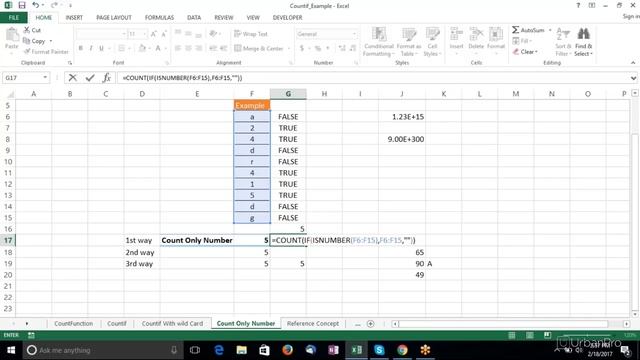Click the Example header cell
This screenshot has height=360, width=640.
tap(252, 105)
